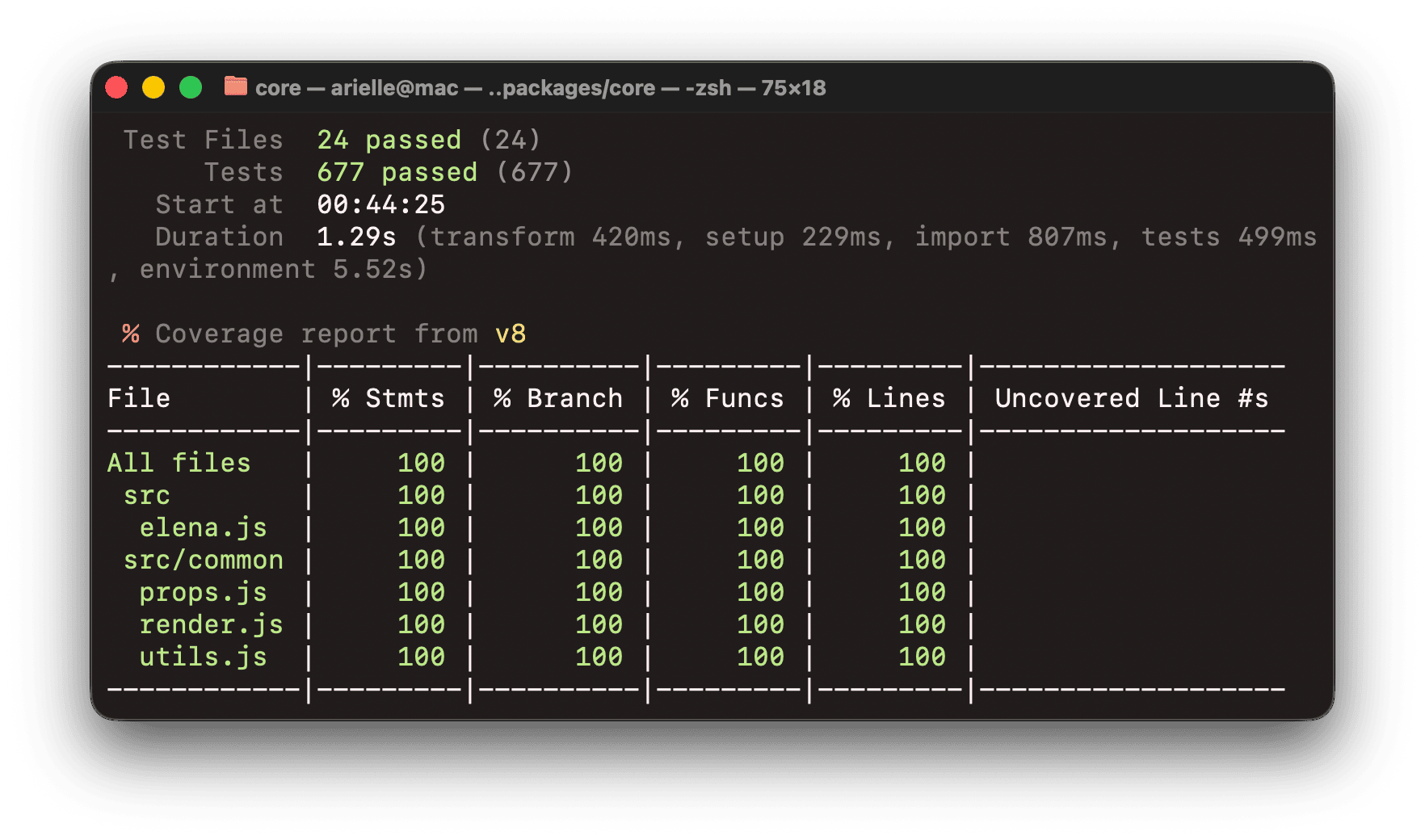Select the elena.js row file name
The width and height of the screenshot is (1425, 840).
[x=203, y=527]
